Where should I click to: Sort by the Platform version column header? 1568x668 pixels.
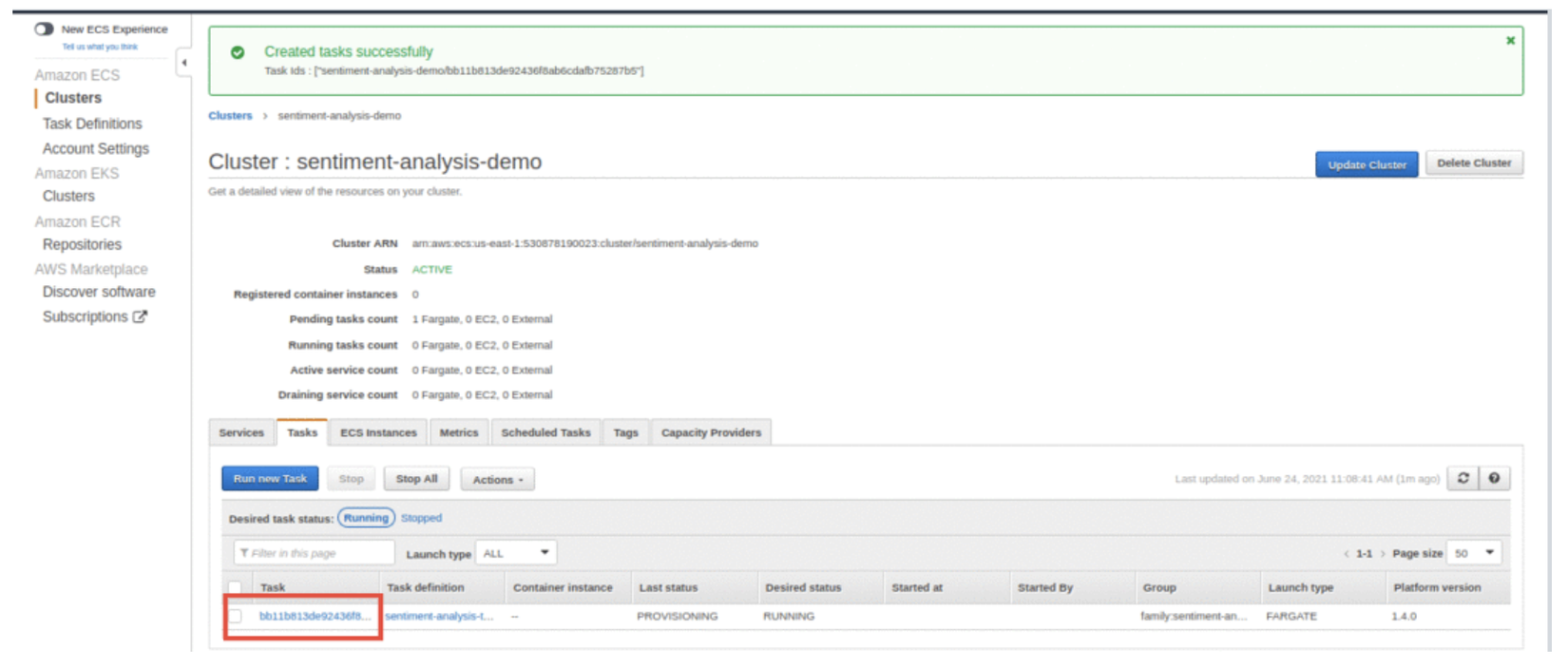tap(1437, 588)
